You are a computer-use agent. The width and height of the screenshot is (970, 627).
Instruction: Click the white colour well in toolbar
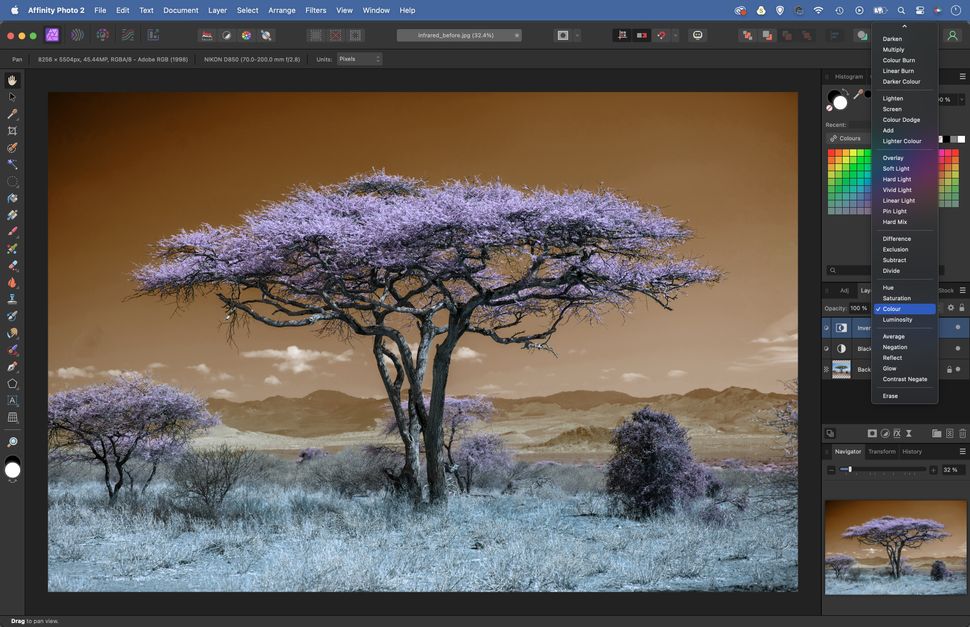12,471
